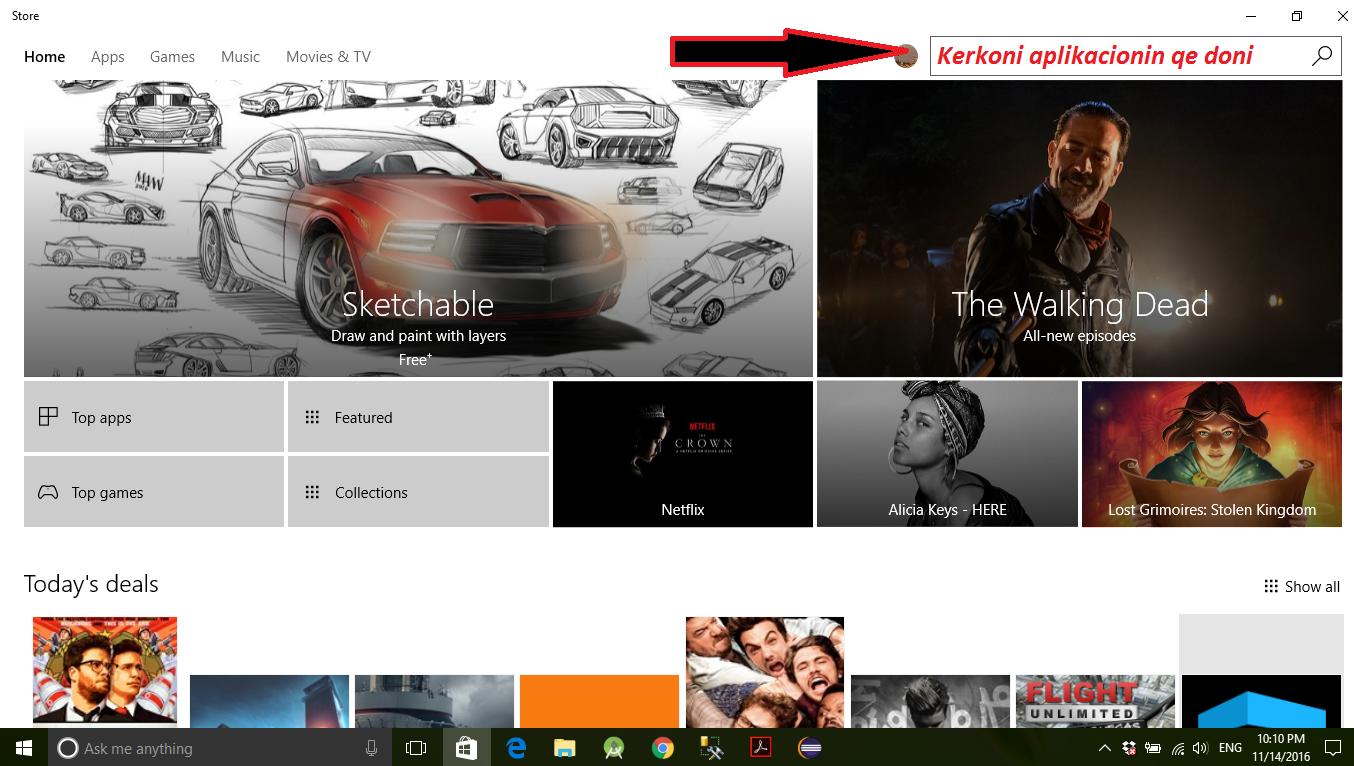Screen dimensions: 1354x766
Task: Open the Top apps tile
Action: click(154, 416)
